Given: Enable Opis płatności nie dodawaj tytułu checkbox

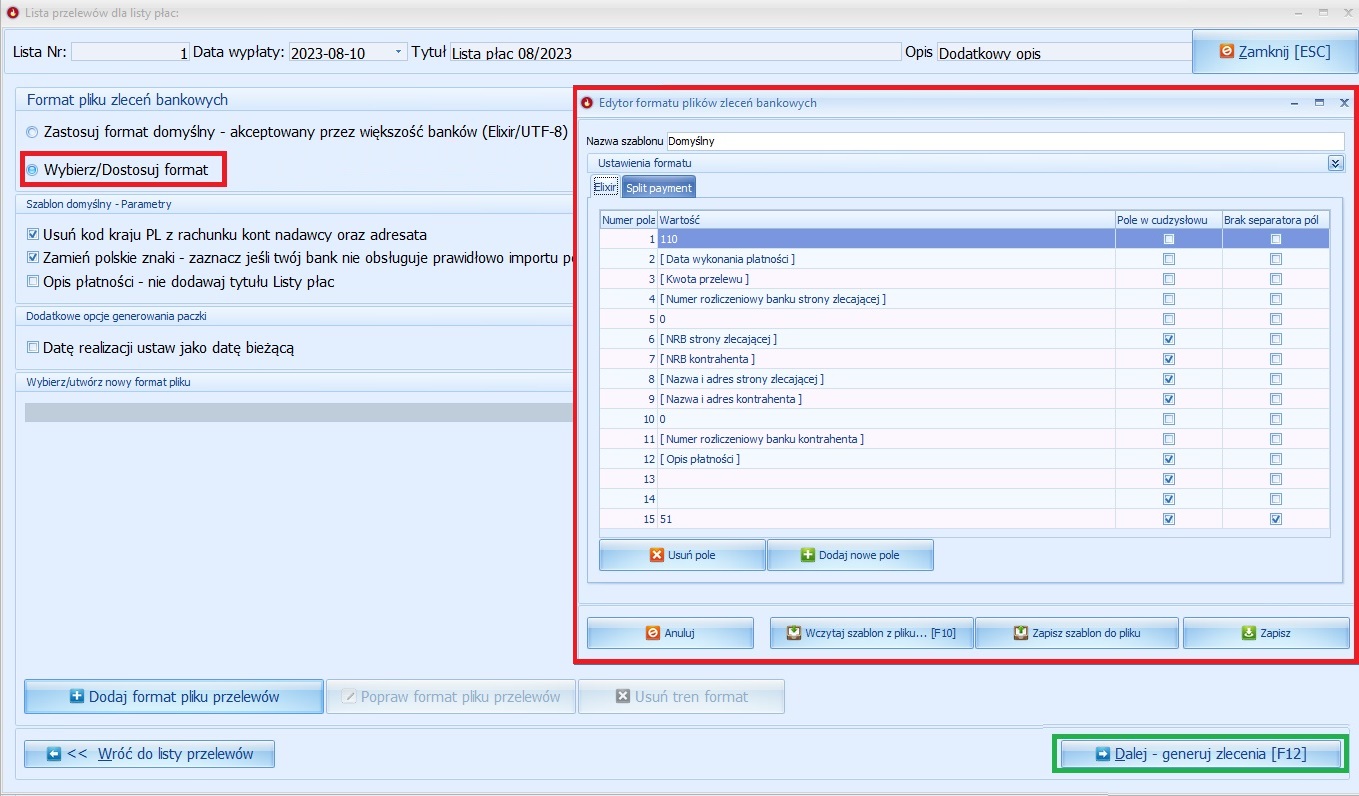Looking at the screenshot, I should pyautogui.click(x=34, y=282).
